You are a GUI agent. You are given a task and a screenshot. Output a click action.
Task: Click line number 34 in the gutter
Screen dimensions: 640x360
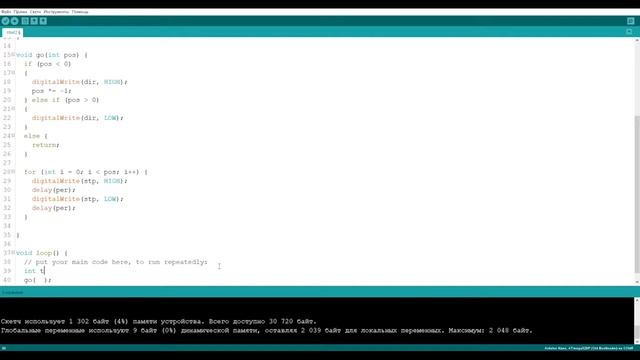7,226
